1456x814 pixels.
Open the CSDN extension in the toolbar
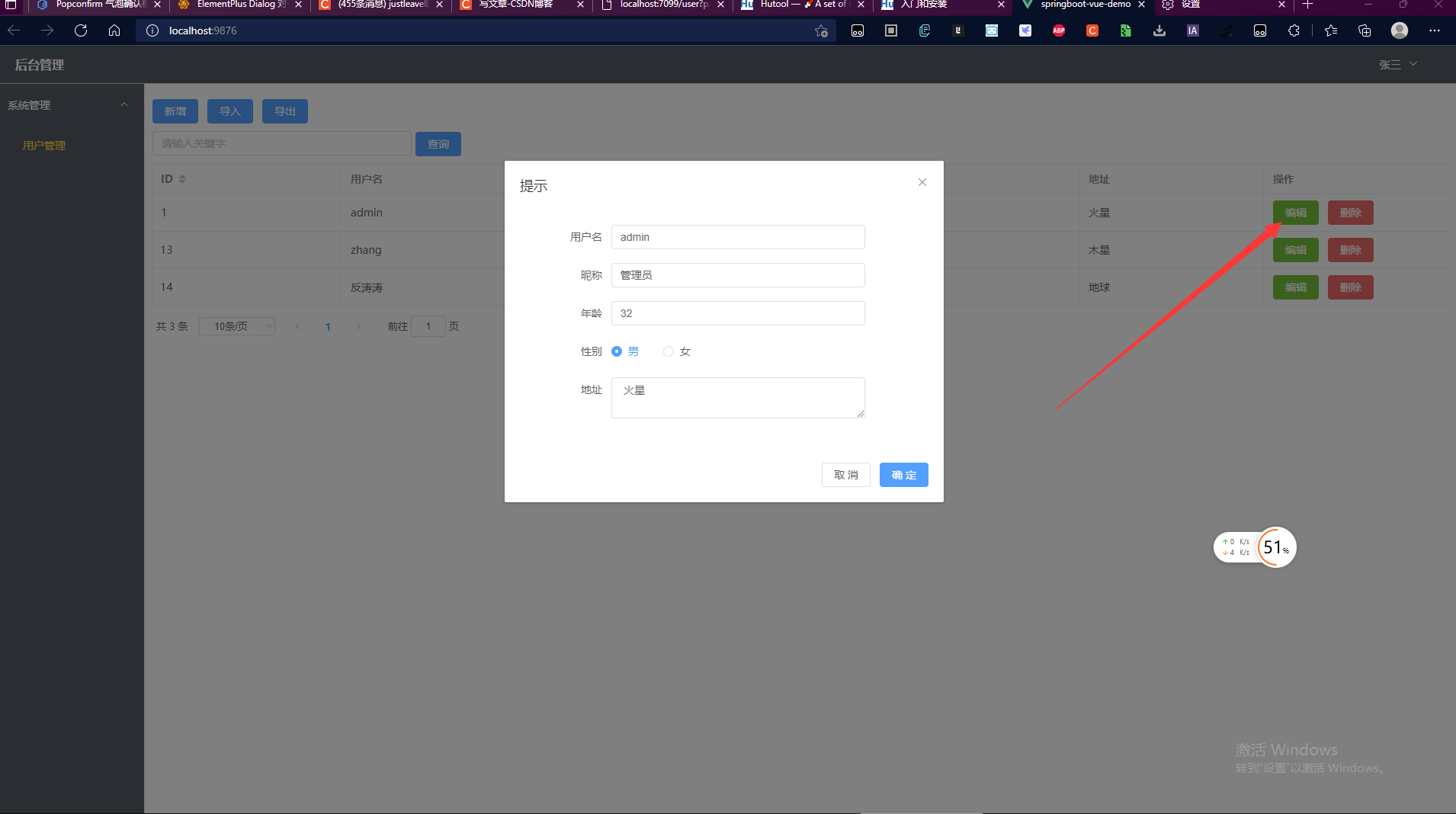(1092, 31)
